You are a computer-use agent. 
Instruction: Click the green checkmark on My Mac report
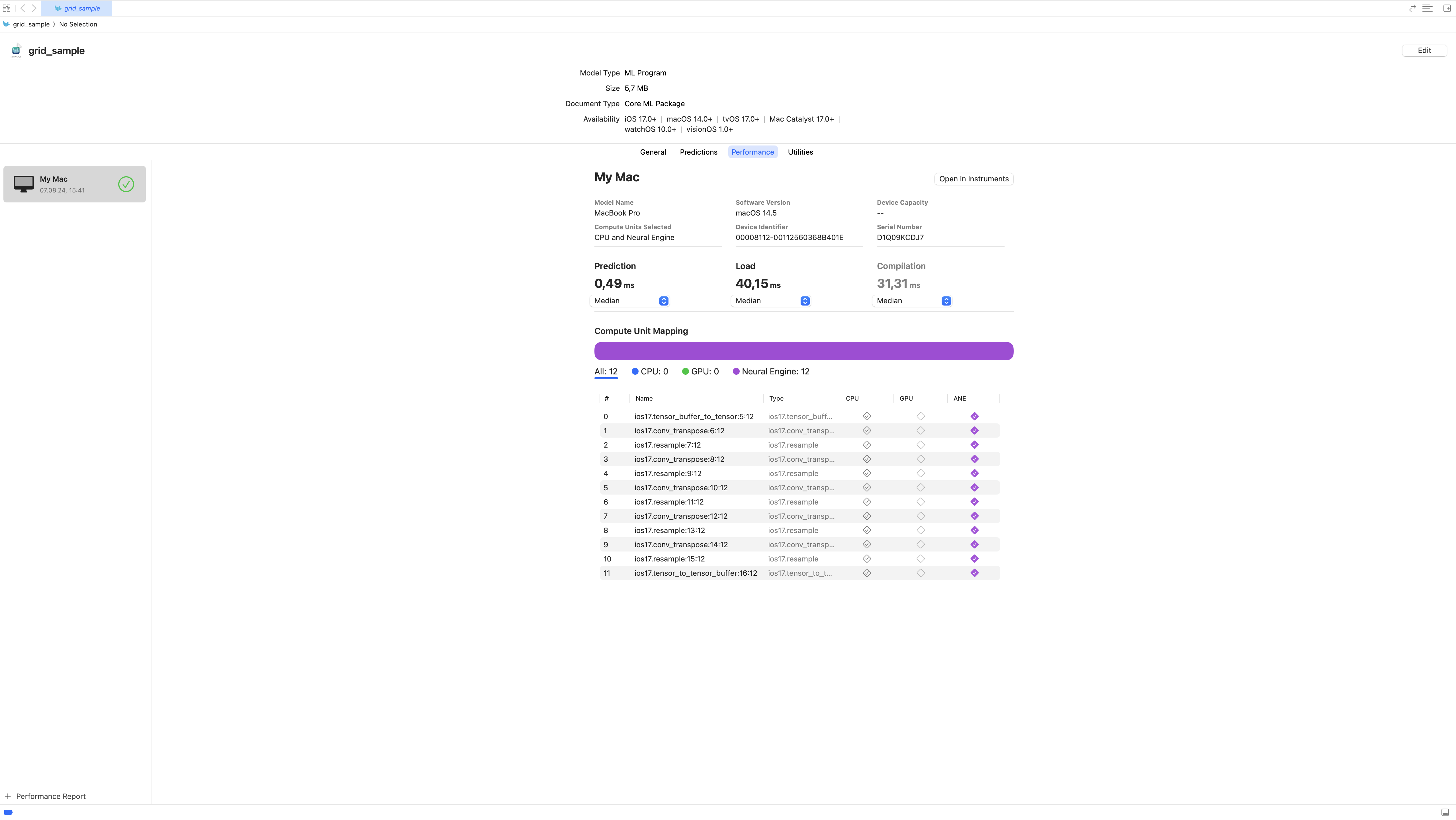pyautogui.click(x=126, y=184)
